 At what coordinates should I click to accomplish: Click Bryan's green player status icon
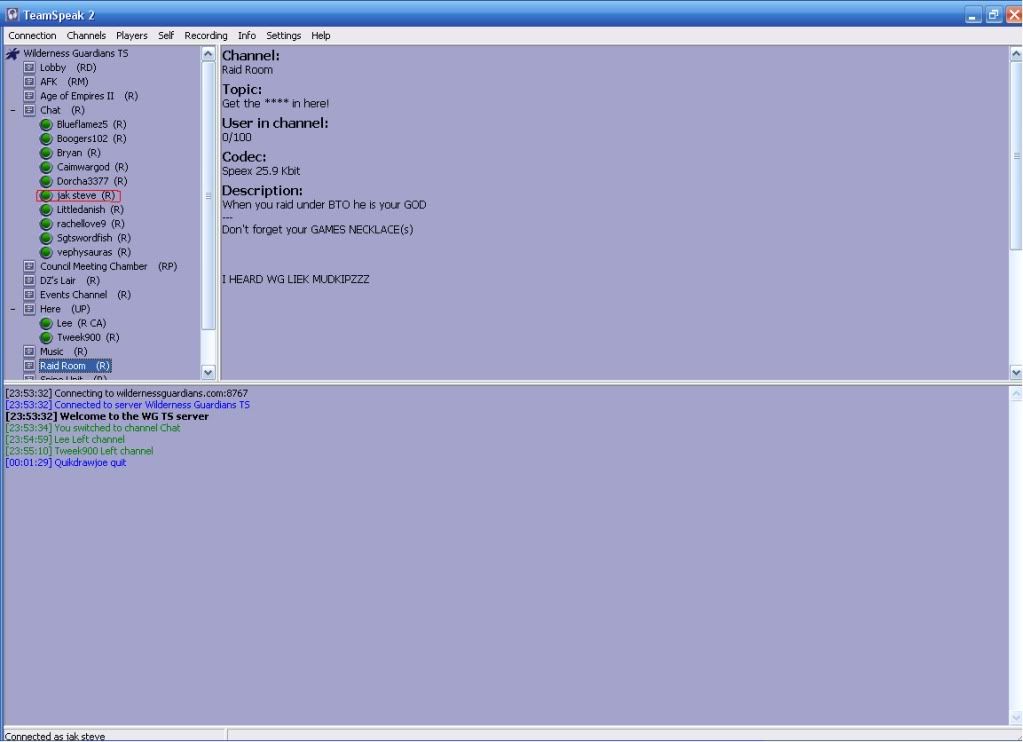[46, 153]
